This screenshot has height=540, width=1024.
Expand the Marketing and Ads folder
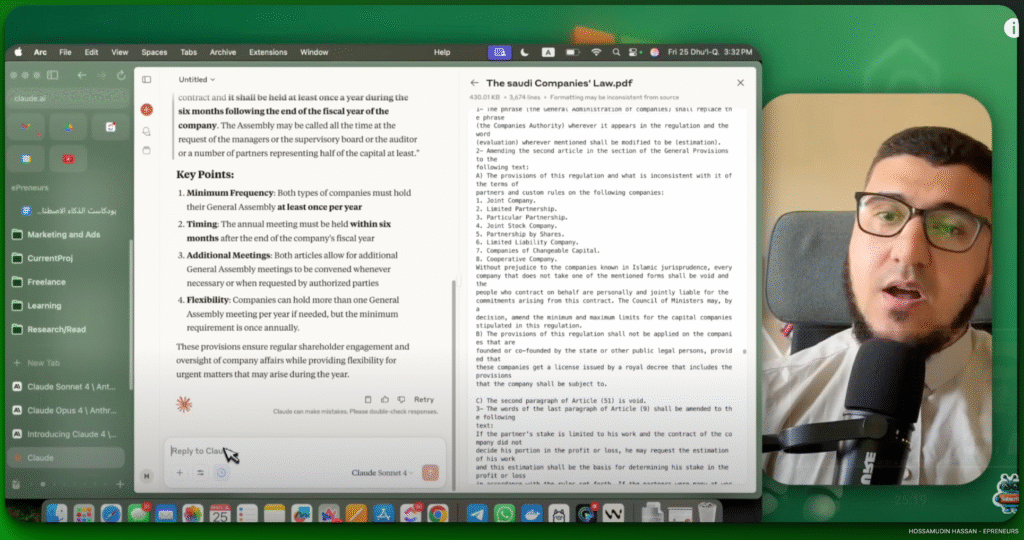[x=63, y=234]
